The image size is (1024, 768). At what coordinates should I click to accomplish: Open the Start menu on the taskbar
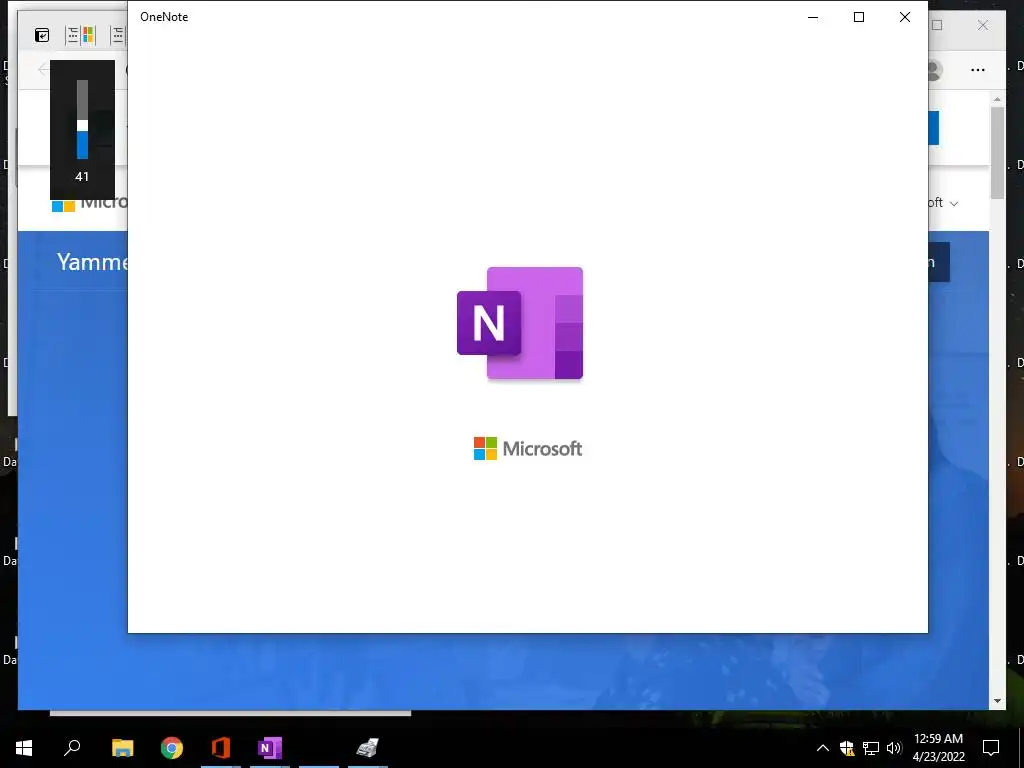(24, 747)
